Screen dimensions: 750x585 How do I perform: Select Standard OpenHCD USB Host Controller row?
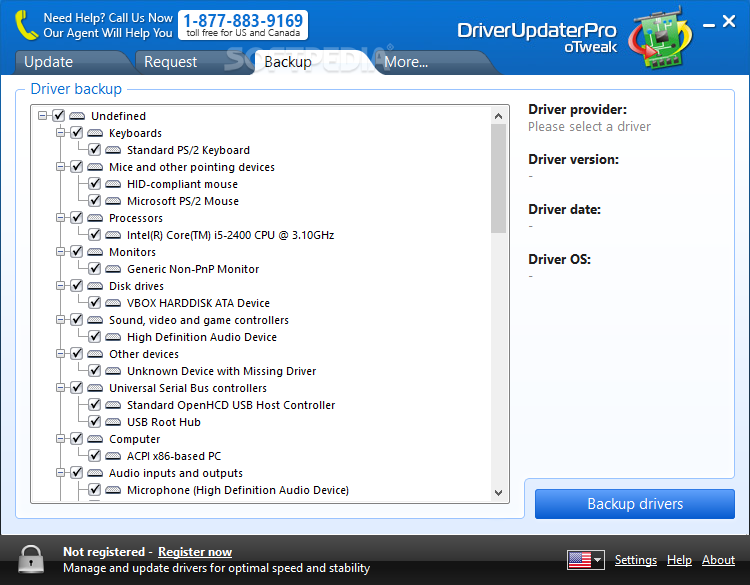pos(231,405)
